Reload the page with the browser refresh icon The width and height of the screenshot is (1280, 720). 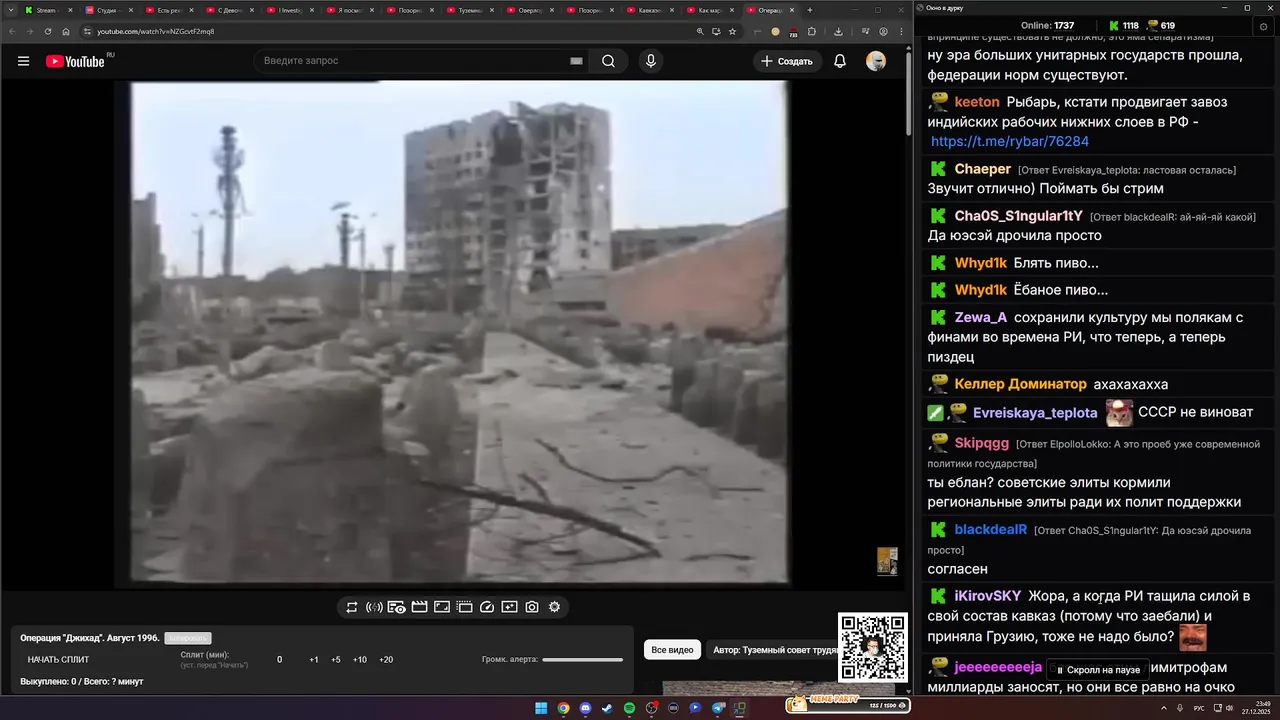[x=48, y=31]
